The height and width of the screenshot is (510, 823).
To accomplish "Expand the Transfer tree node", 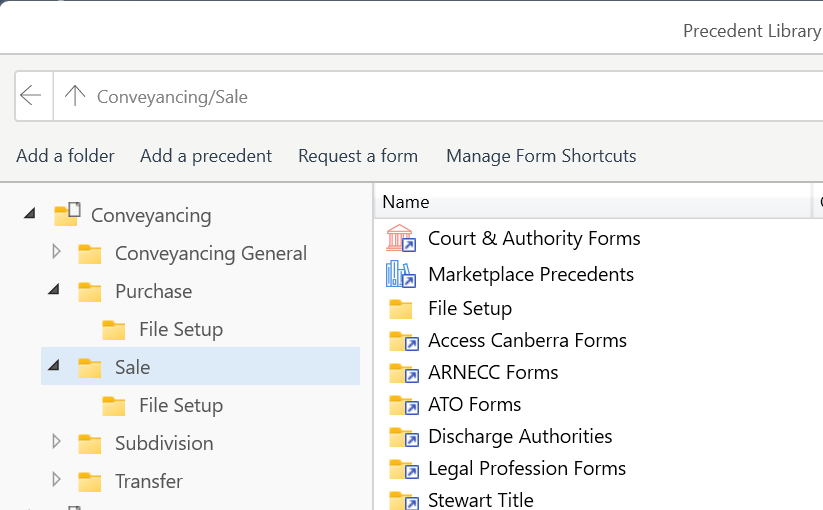I will [57, 480].
